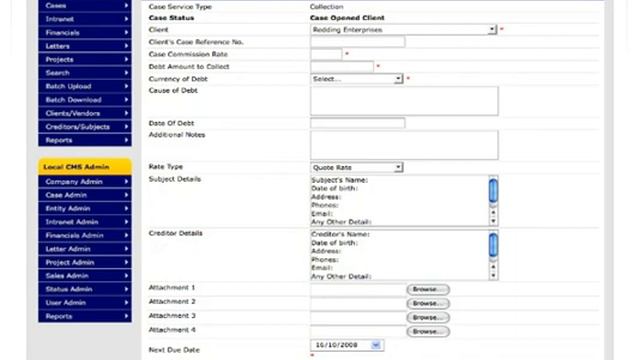Click the 'Collection' service type text
Viewport: 640px width, 360px height.
coord(327,7)
